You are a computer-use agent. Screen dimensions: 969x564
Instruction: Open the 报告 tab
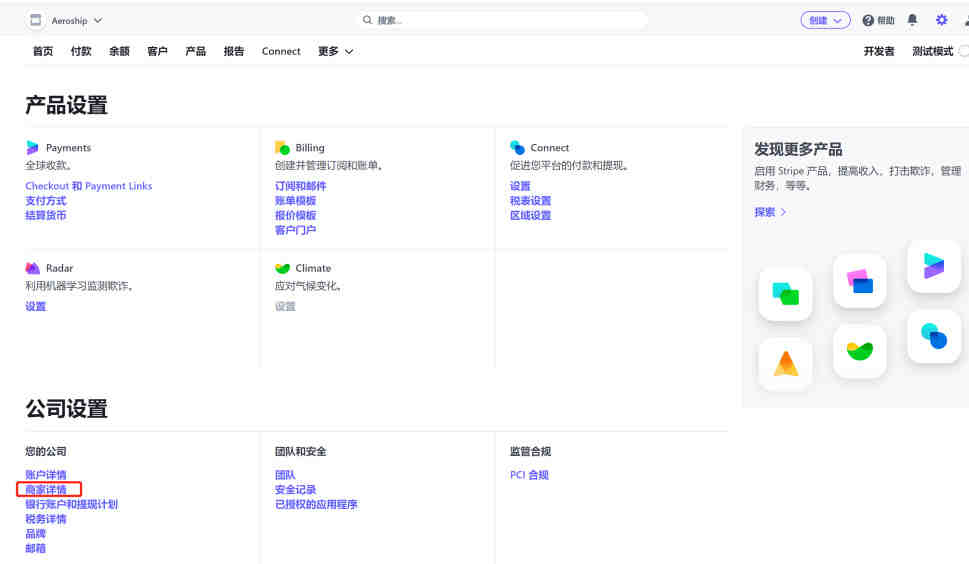click(x=234, y=51)
